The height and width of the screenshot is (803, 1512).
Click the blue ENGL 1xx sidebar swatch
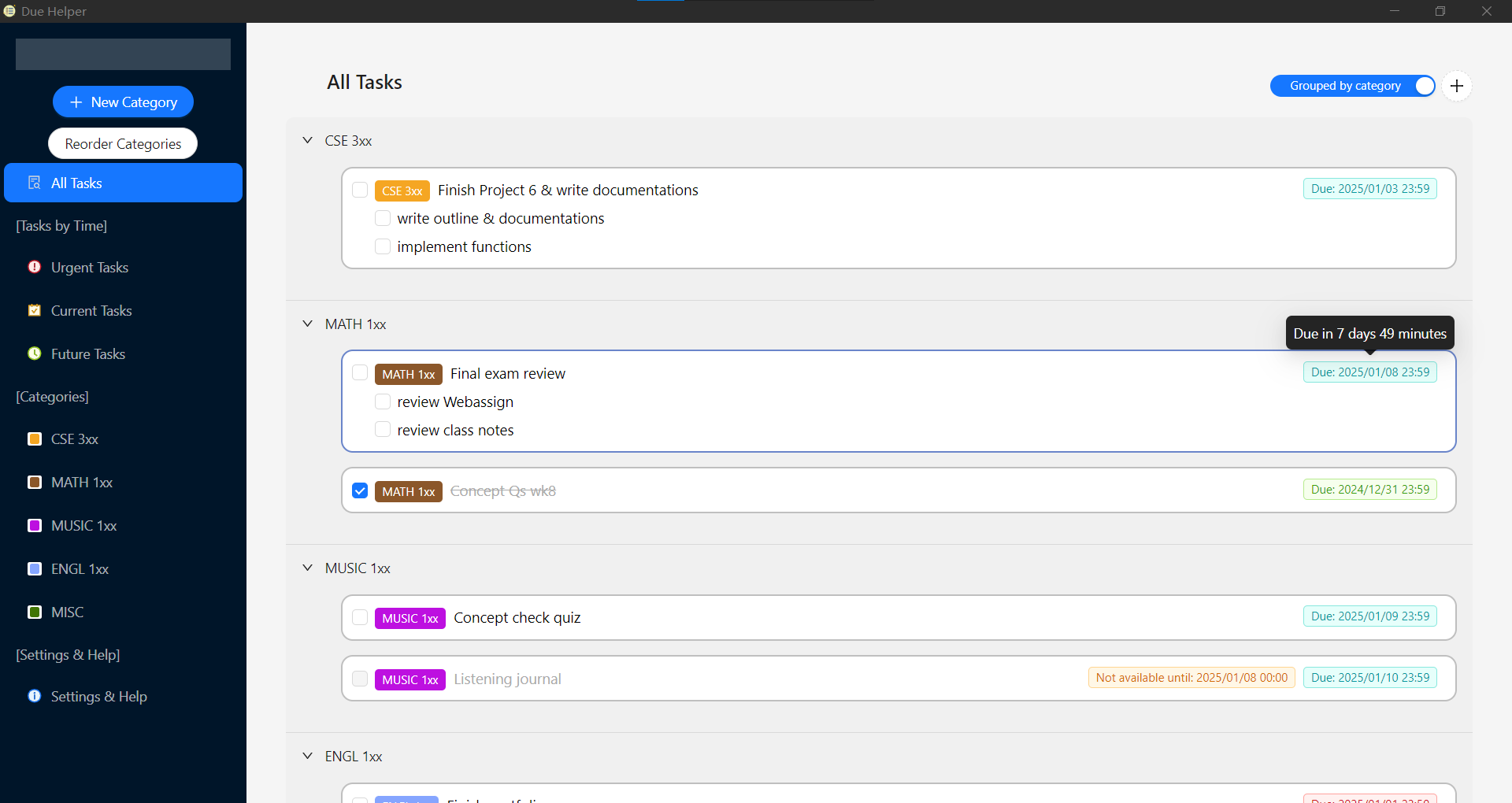pyautogui.click(x=35, y=568)
